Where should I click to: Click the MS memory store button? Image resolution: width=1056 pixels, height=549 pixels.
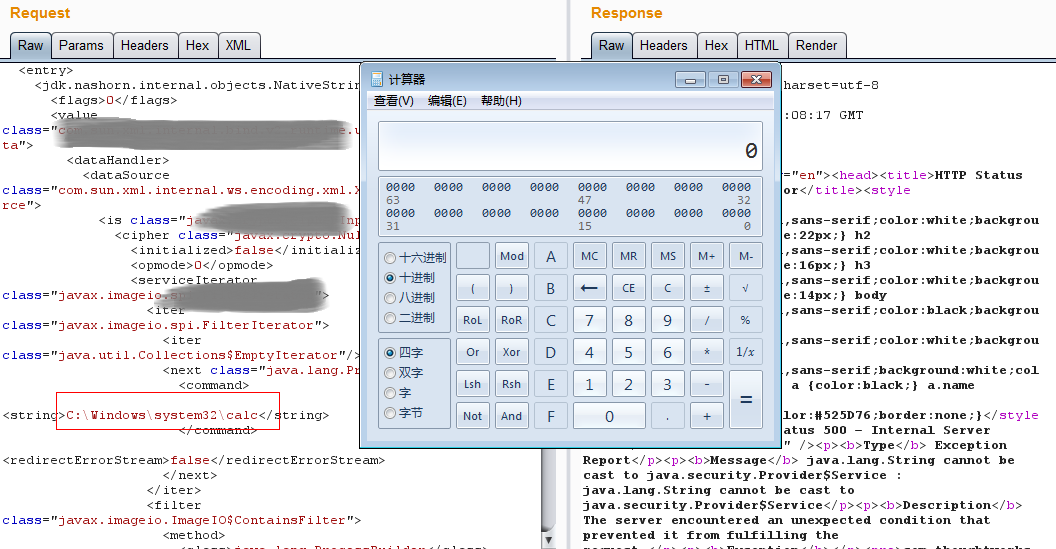point(667,256)
